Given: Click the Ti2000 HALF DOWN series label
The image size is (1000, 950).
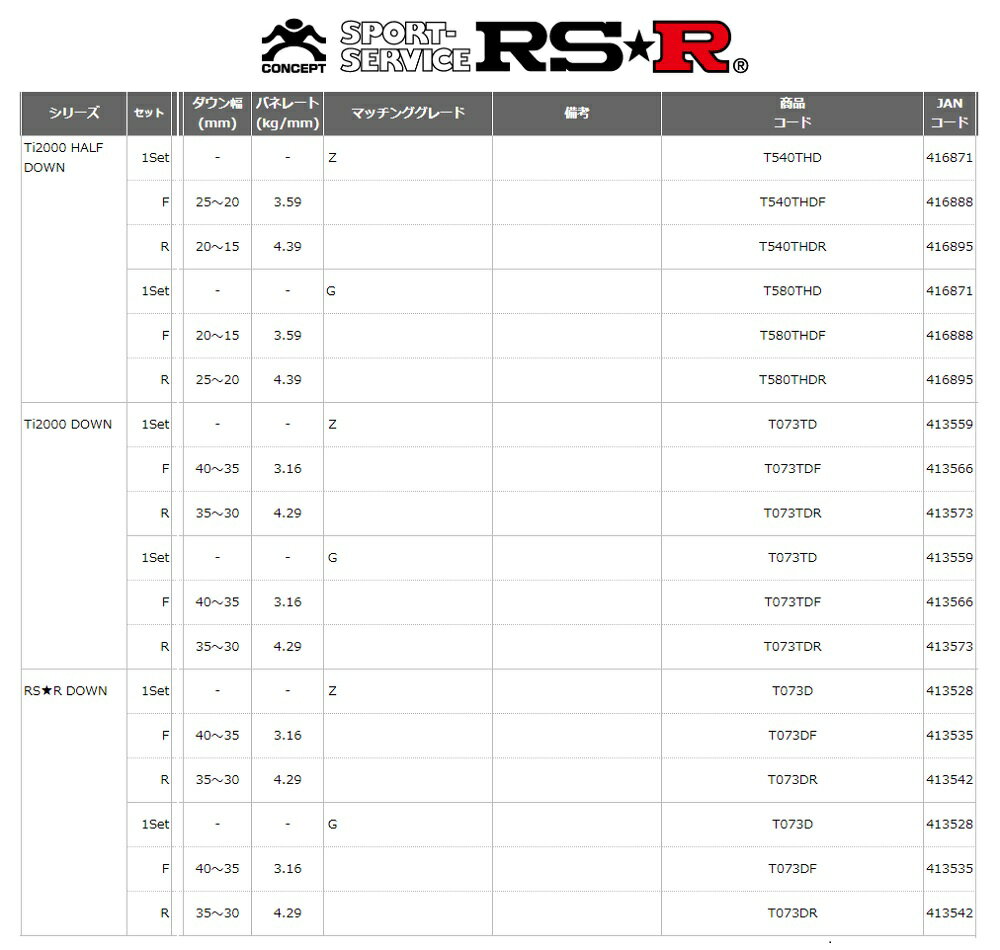Looking at the screenshot, I should pyautogui.click(x=63, y=157).
